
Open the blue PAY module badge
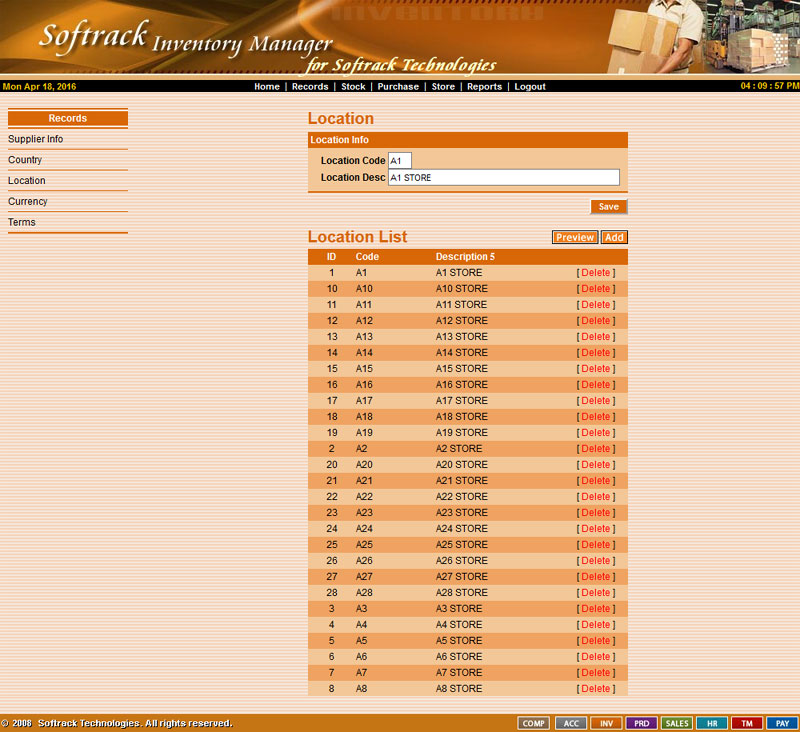782,723
